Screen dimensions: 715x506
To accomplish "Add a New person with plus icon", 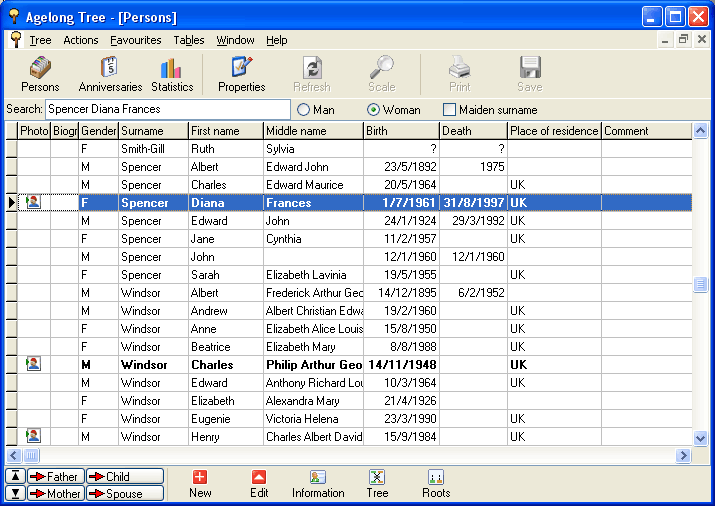I will pos(200,484).
